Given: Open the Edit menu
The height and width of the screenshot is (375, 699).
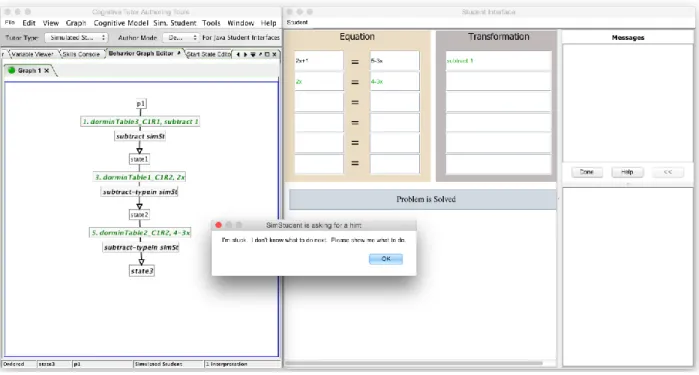Looking at the screenshot, I should (29, 23).
